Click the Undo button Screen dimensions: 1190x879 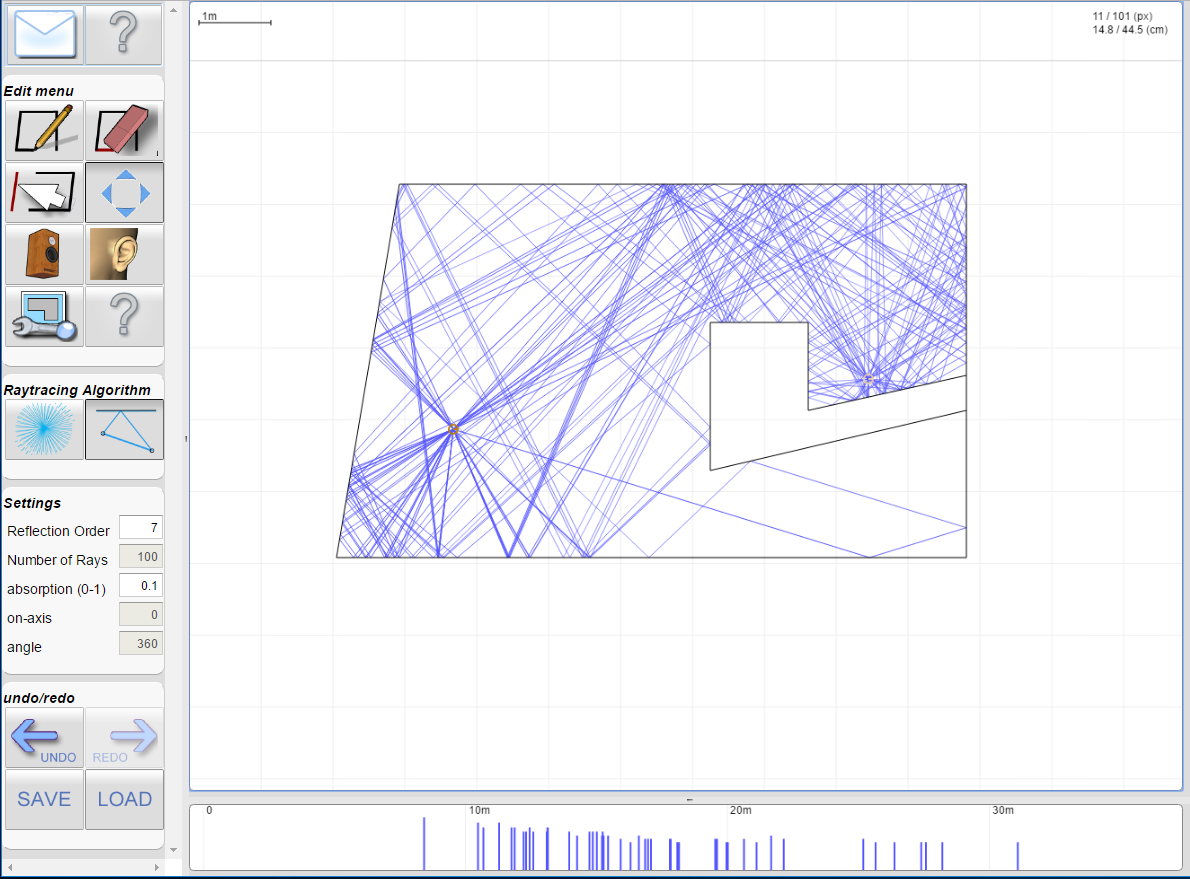tap(44, 737)
